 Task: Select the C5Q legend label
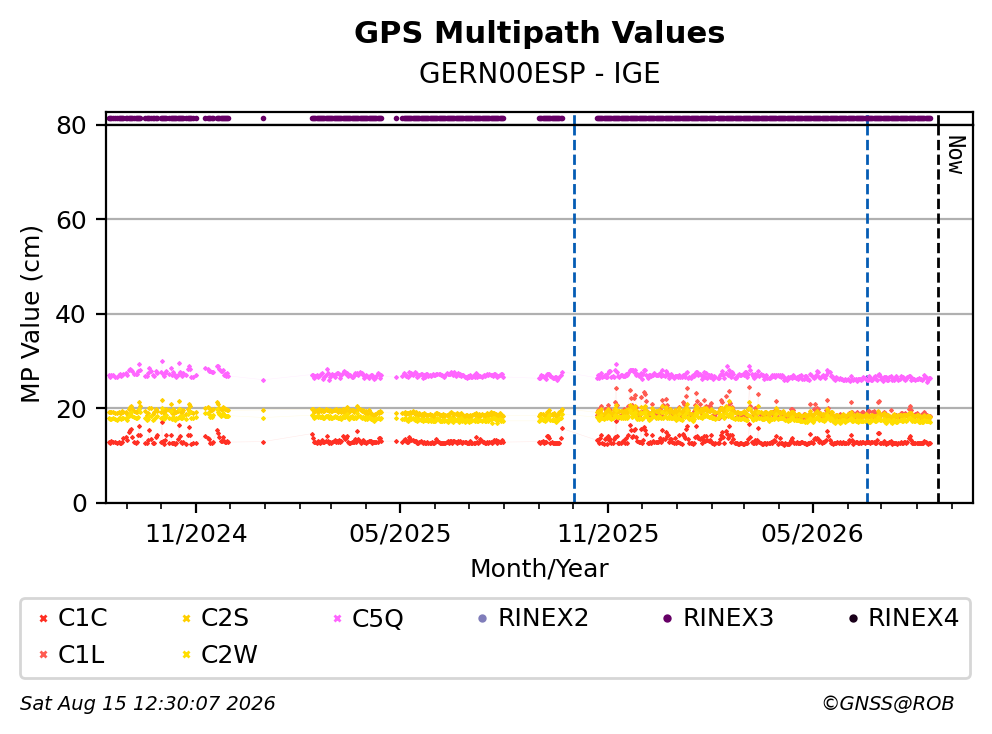[x=377, y=618]
